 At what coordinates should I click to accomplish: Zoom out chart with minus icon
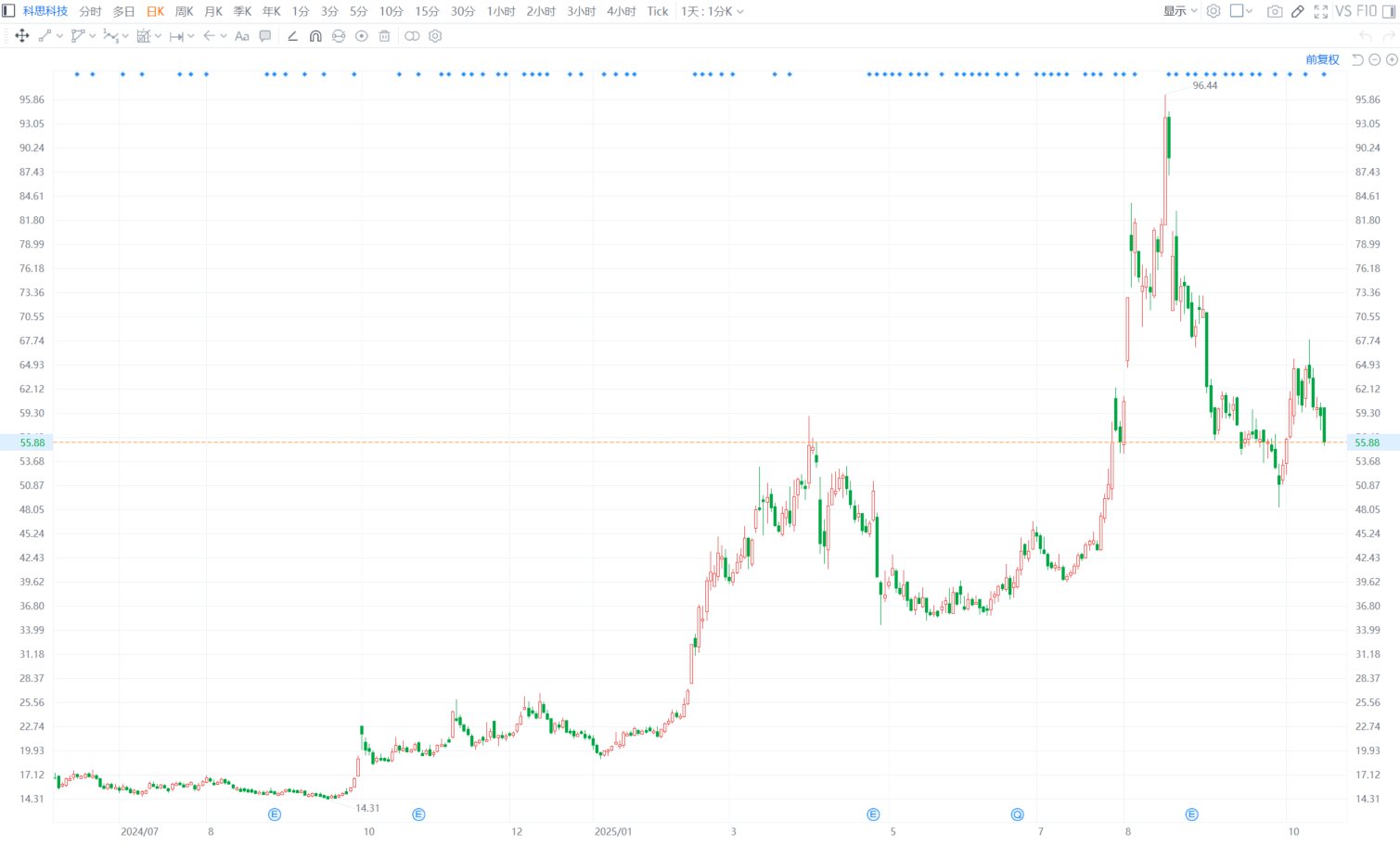(1375, 59)
